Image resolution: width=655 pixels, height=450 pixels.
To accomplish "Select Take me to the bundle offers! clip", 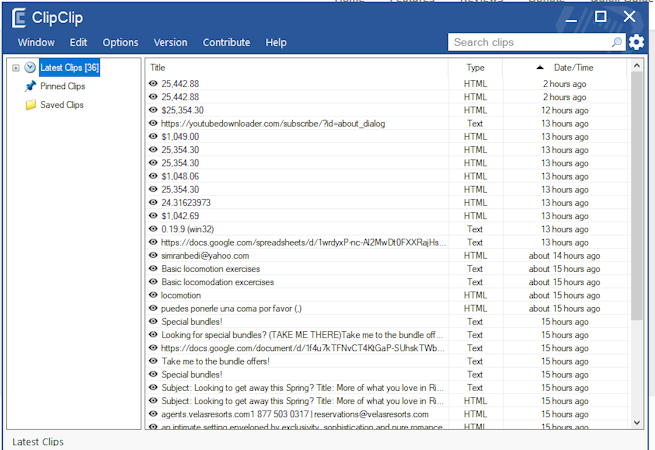I will [216, 361].
